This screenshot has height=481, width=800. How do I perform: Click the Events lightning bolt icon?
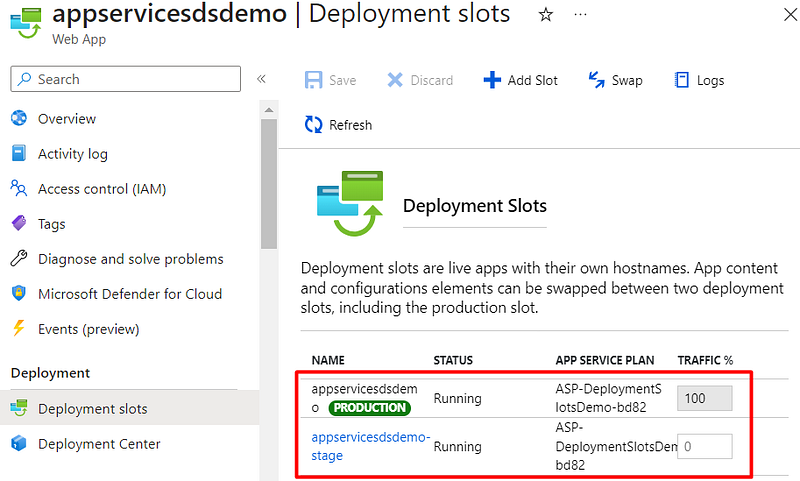tap(18, 329)
